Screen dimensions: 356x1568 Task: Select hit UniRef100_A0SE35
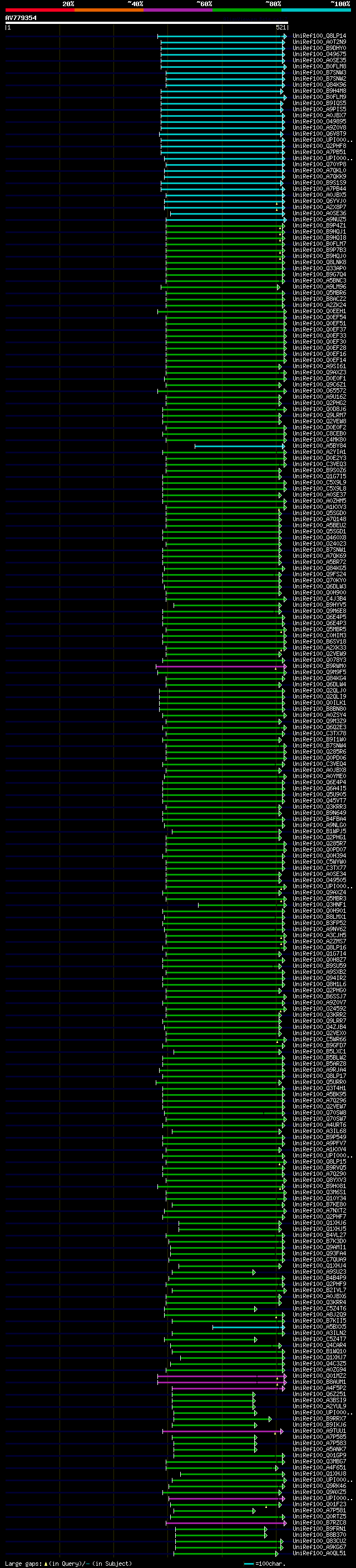[319, 60]
